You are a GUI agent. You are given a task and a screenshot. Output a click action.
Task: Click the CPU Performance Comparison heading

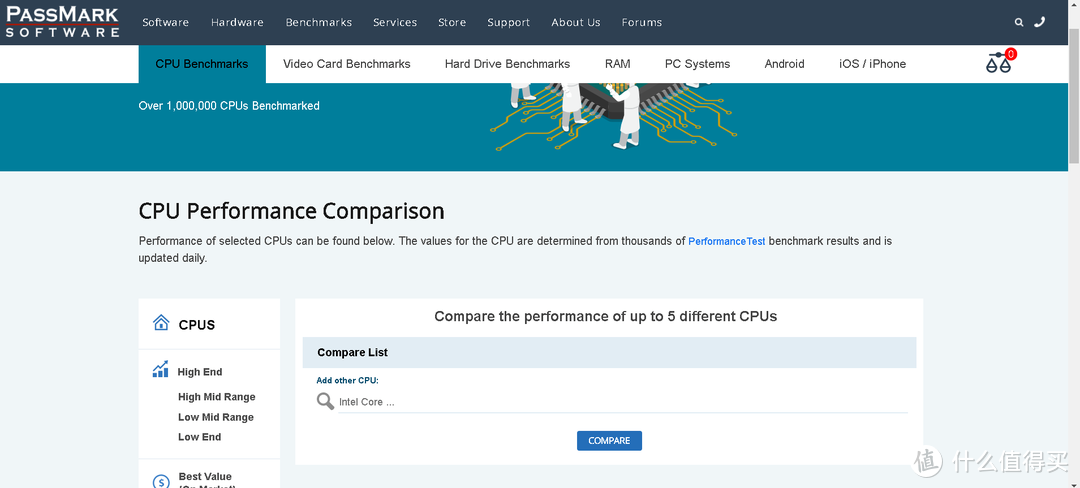pos(291,211)
